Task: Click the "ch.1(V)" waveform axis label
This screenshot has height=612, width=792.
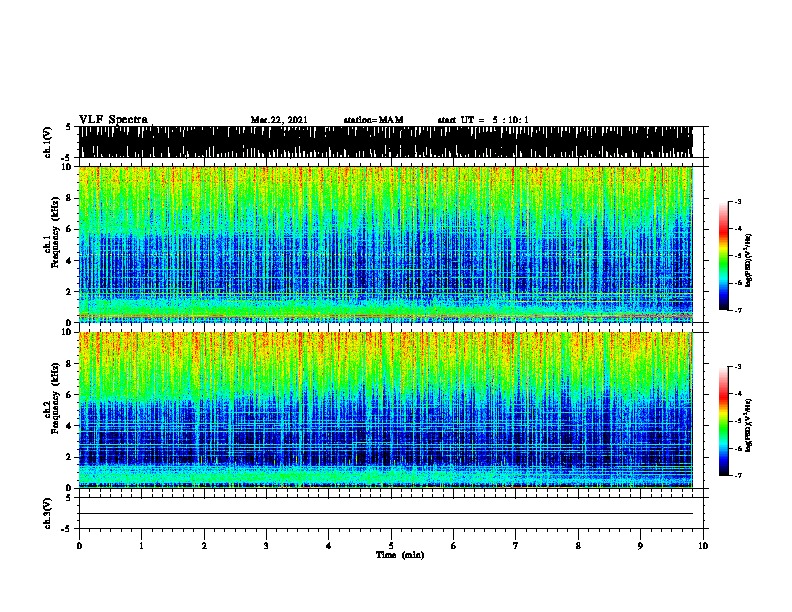Action: pyautogui.click(x=47, y=142)
